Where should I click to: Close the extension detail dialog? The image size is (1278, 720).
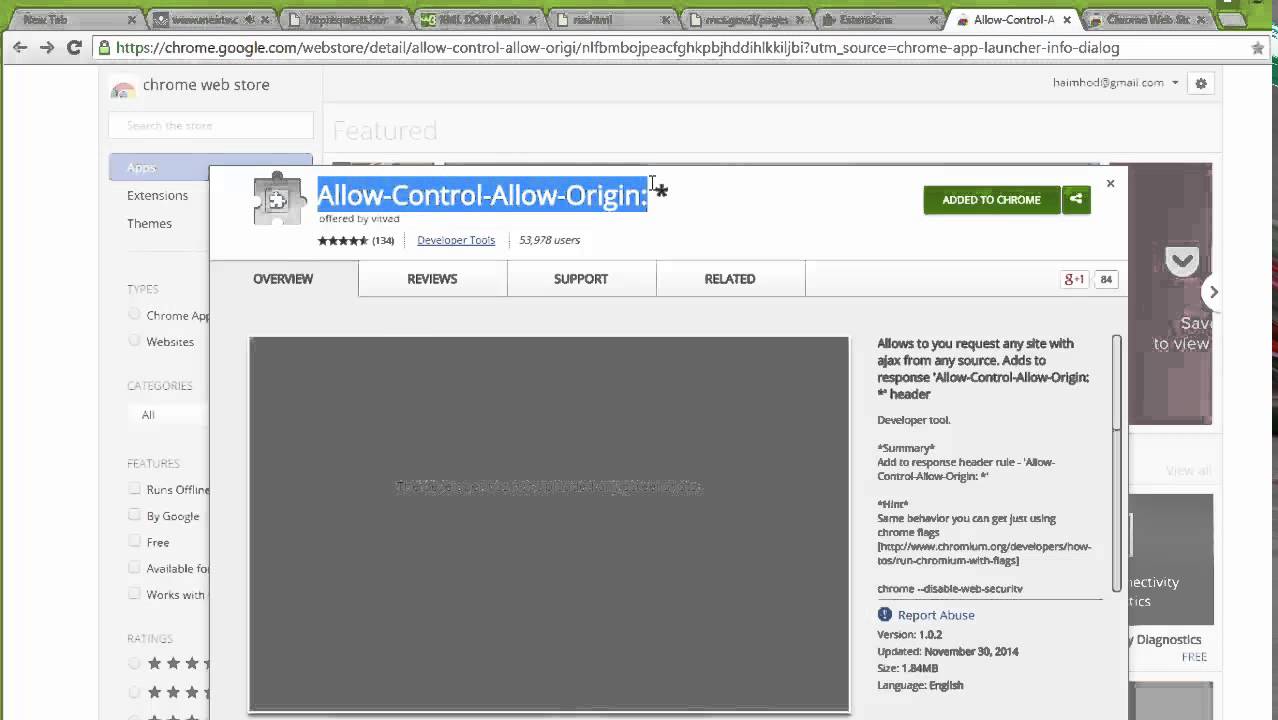[1110, 183]
